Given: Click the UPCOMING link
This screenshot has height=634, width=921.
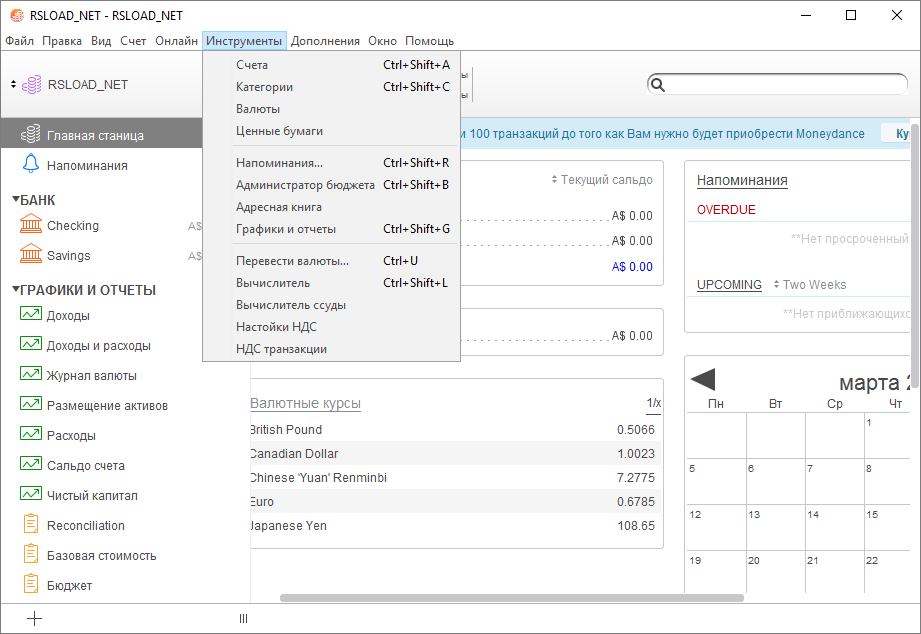Looking at the screenshot, I should click(x=729, y=285).
